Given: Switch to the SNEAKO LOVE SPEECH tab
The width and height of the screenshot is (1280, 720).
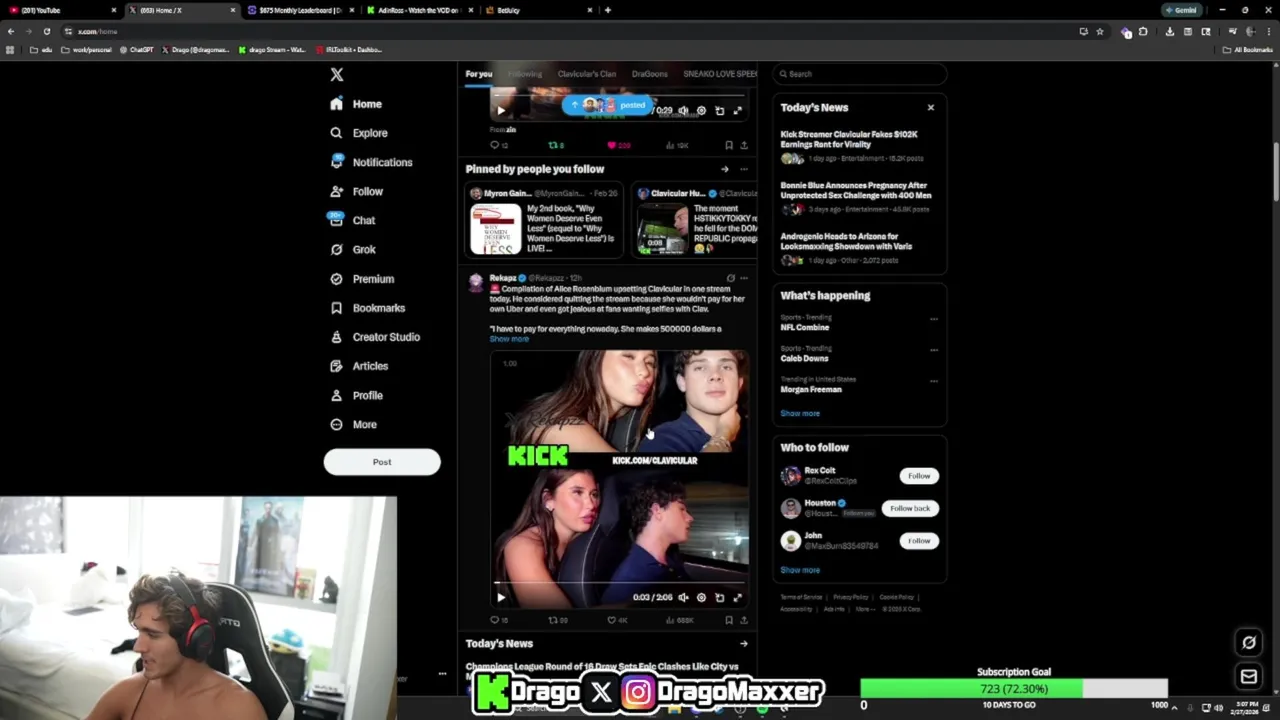Looking at the screenshot, I should click(719, 74).
